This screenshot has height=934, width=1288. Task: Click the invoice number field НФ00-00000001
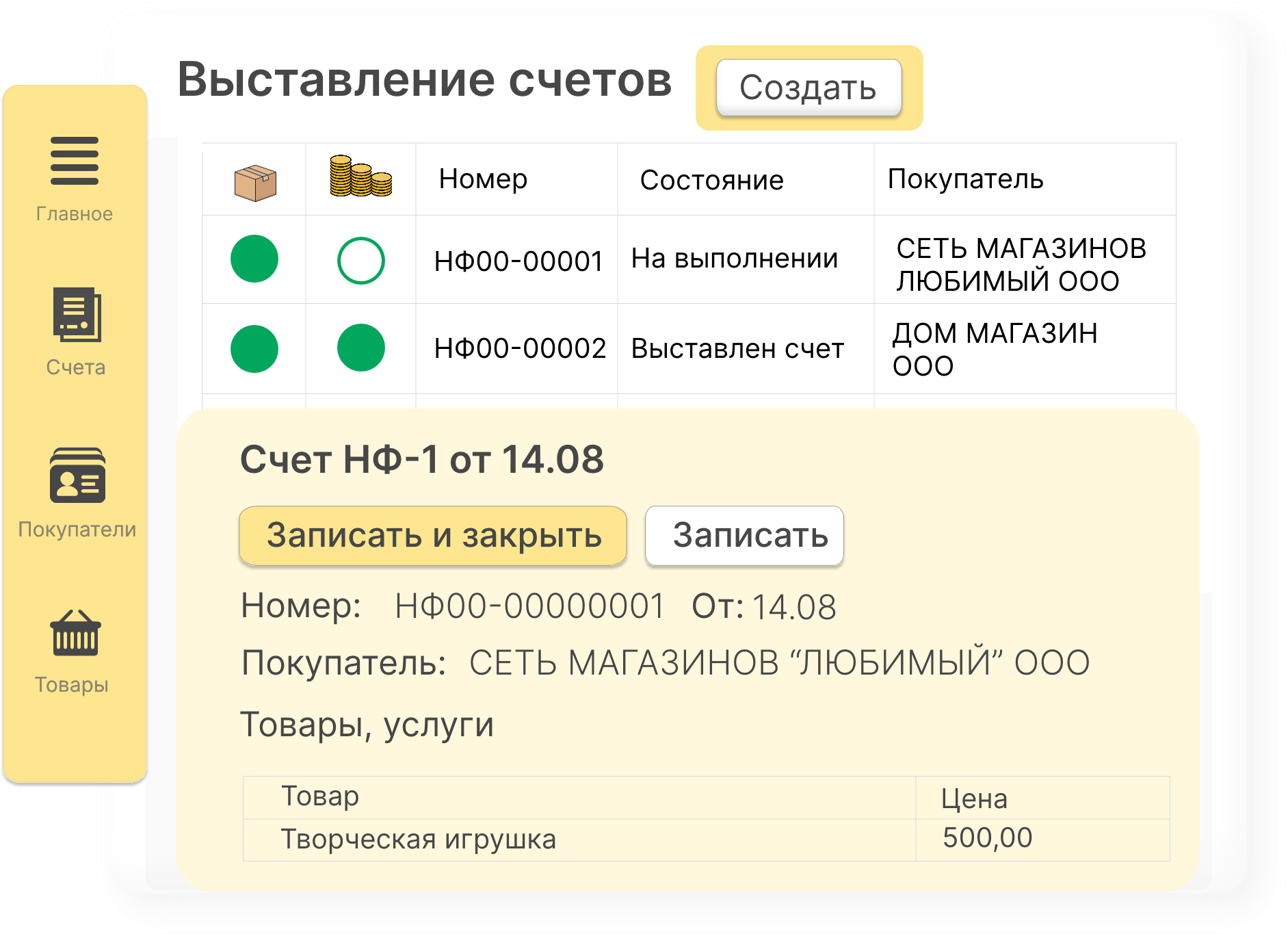(528, 605)
